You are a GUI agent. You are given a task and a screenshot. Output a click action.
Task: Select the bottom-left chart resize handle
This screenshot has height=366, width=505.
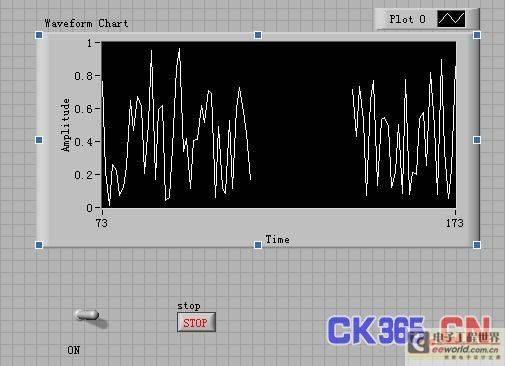39,245
